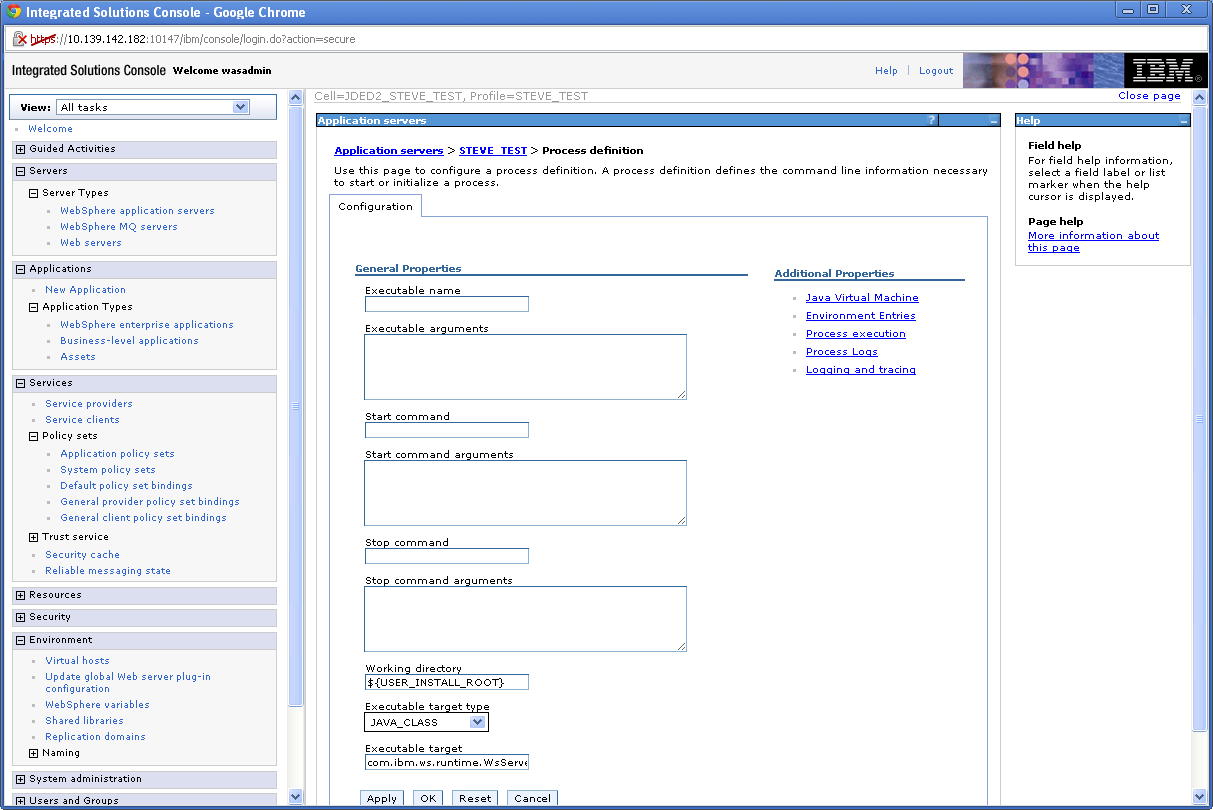Screen dimensions: 1213x810
Task: Open WebSphere enterprise applications link
Action: click(x=146, y=325)
